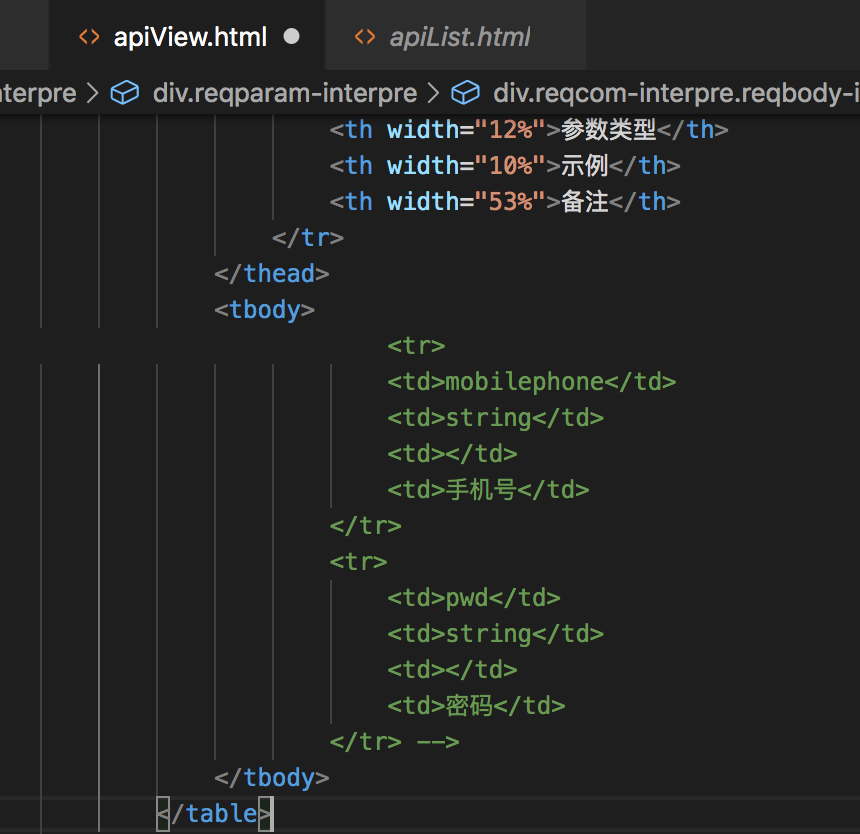Click the HTML file icon on apiList.html tab

click(x=365, y=37)
